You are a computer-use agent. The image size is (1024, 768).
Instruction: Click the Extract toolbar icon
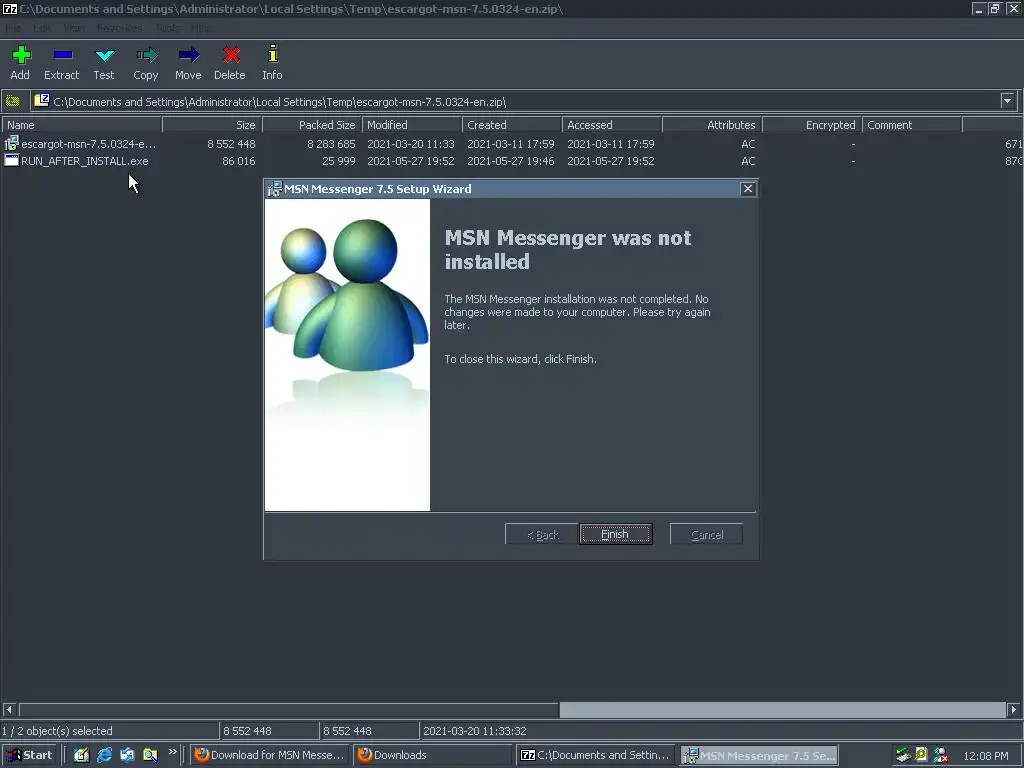[x=63, y=55]
